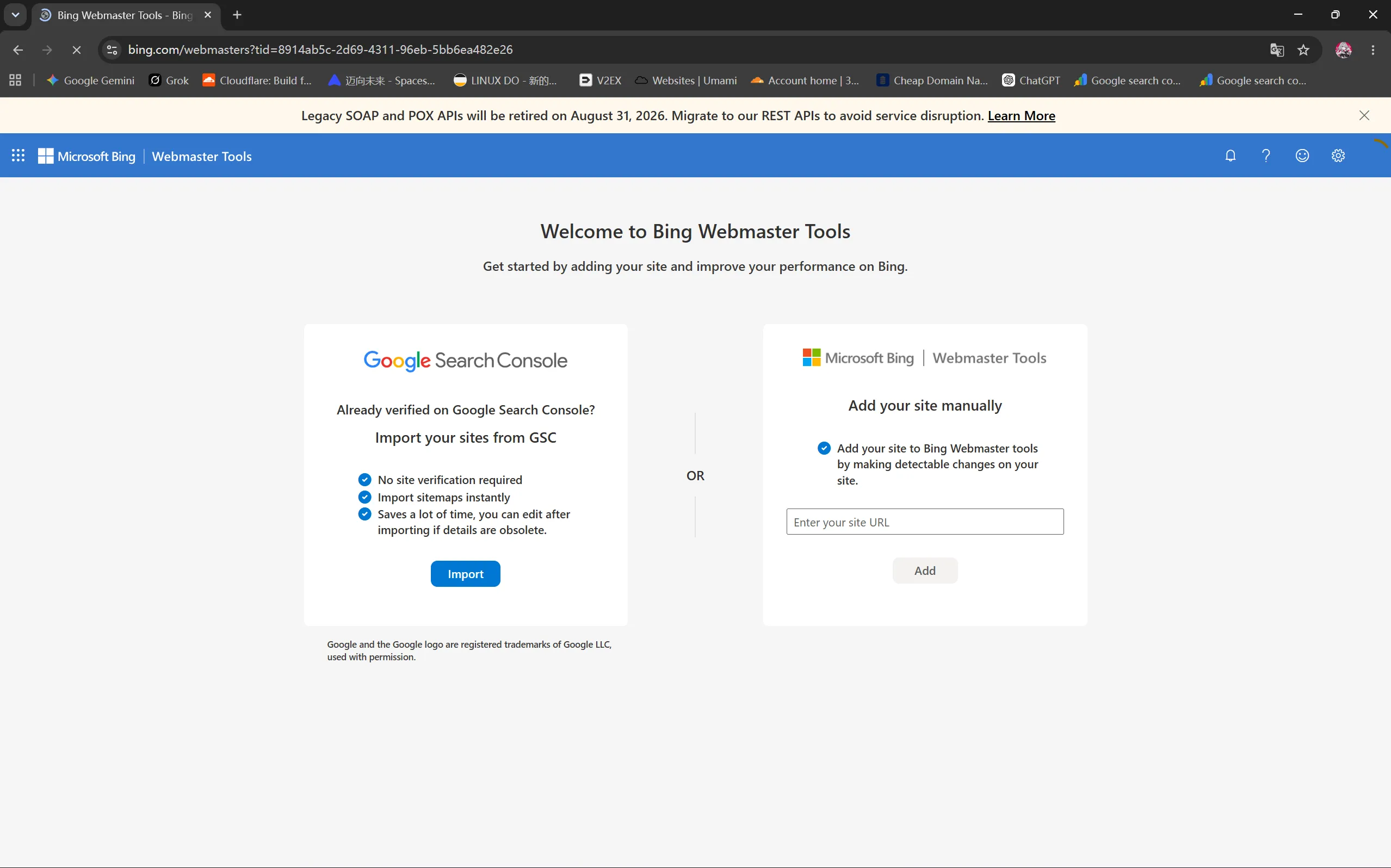Select the Bing Webmaster Tools tab
The height and width of the screenshot is (868, 1391).
pyautogui.click(x=125, y=15)
